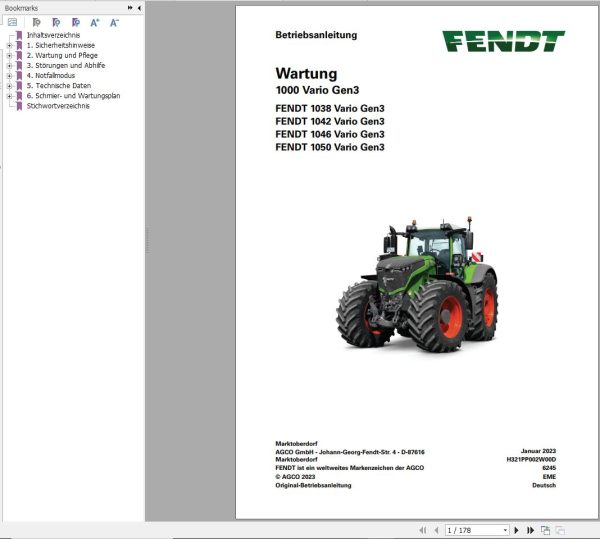Viewport: 600px width, 539px height.
Task: Open the Stichwortverzeichnis bookmark
Action: coord(58,106)
